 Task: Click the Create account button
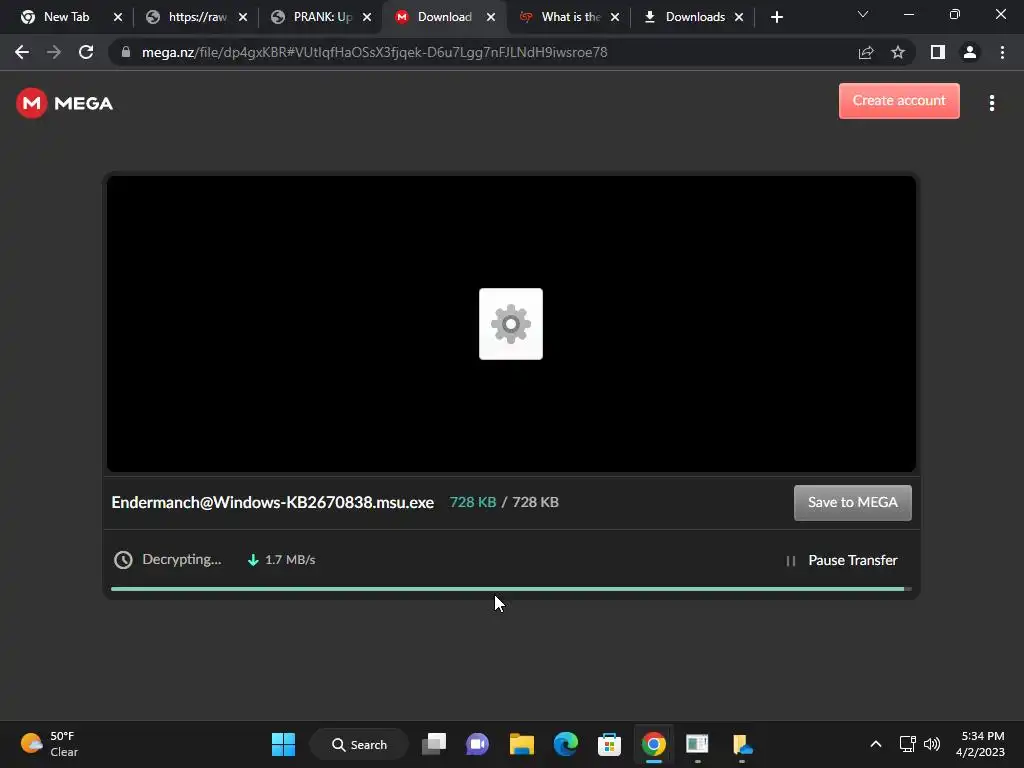pyautogui.click(x=899, y=101)
